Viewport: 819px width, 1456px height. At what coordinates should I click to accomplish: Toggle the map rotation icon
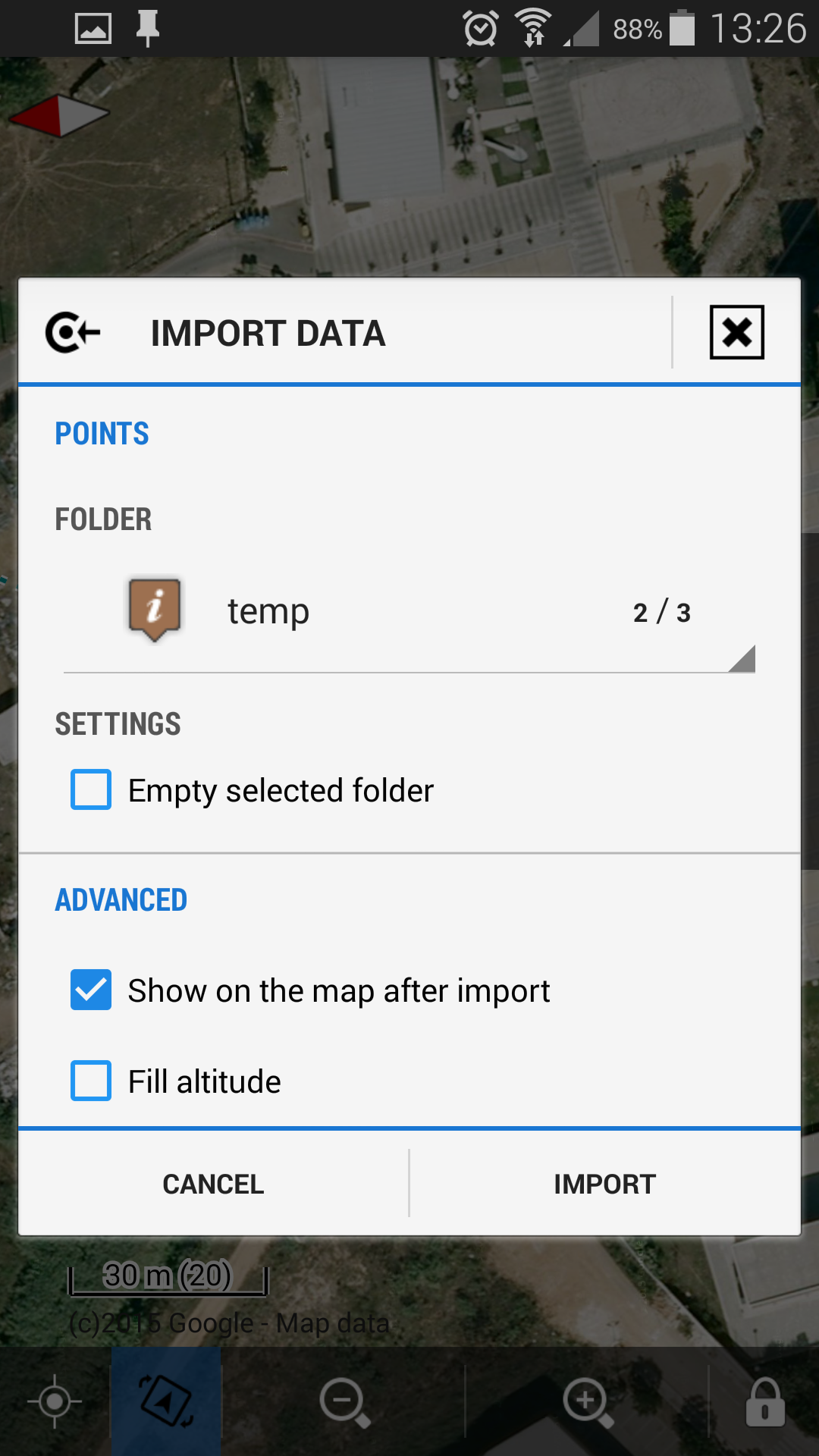[166, 1401]
